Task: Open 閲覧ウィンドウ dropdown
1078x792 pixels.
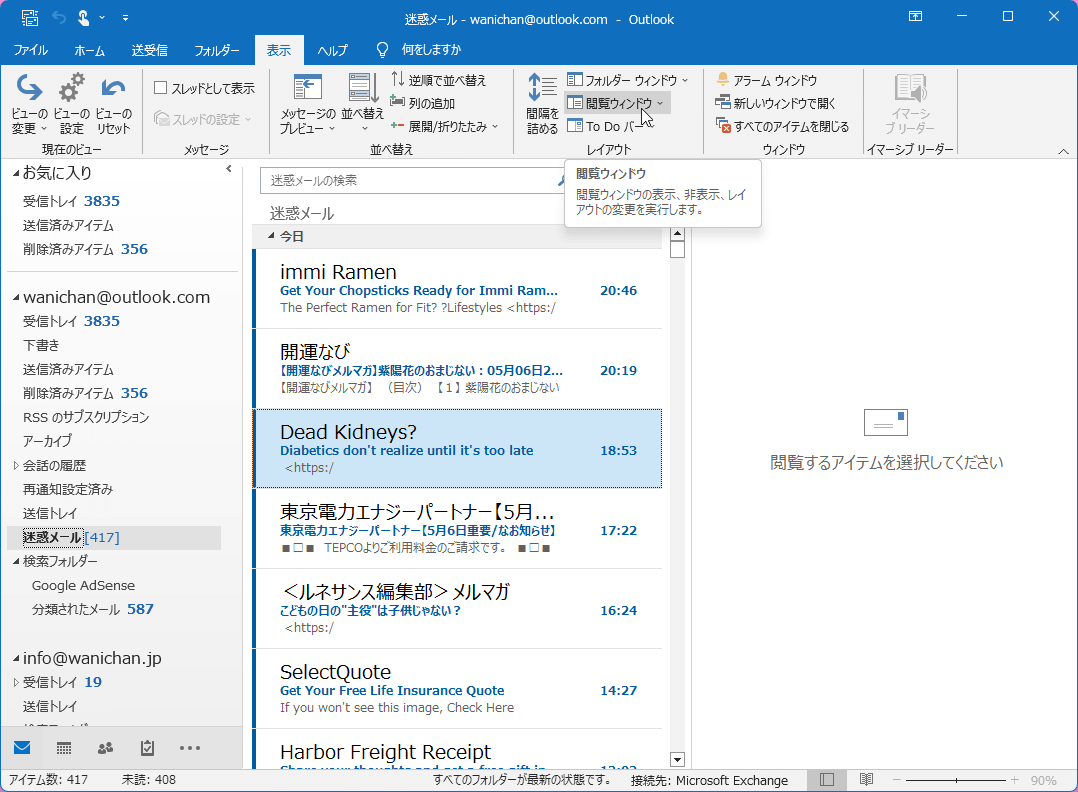Action: [x=616, y=103]
